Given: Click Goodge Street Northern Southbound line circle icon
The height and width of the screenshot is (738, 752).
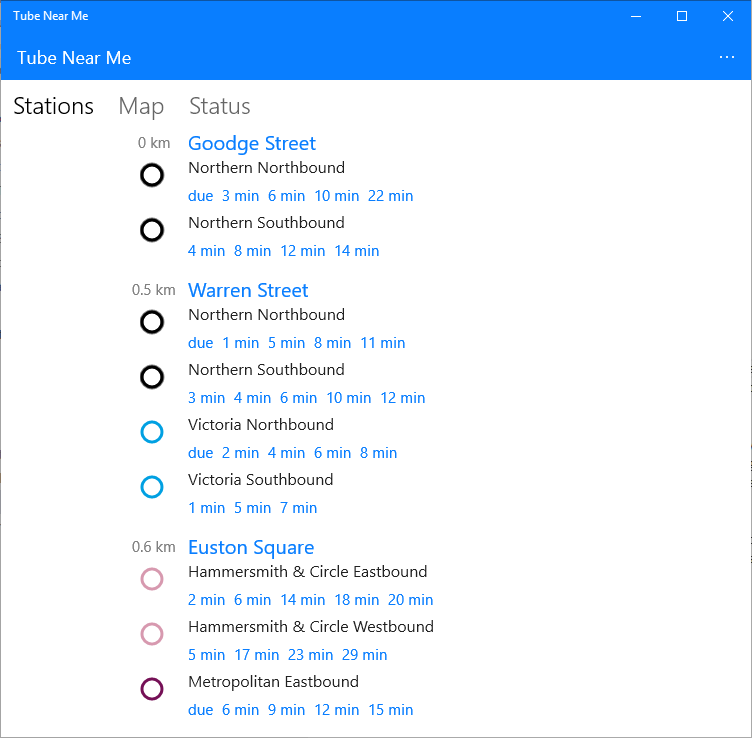Looking at the screenshot, I should pyautogui.click(x=152, y=230).
